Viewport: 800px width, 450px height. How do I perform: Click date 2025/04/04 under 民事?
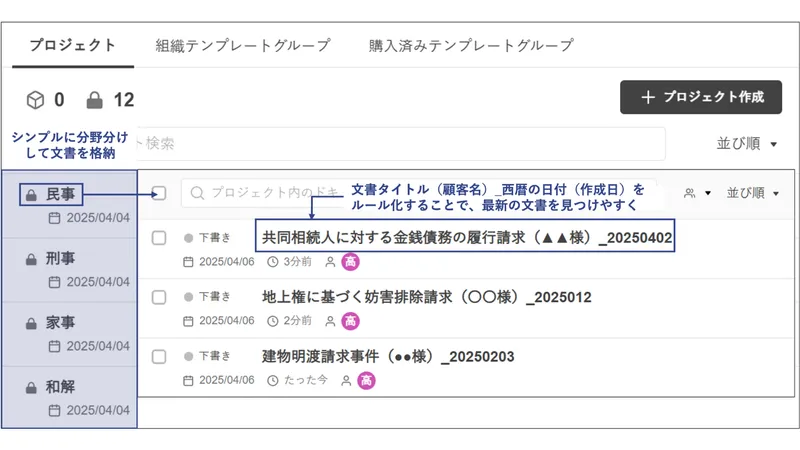click(x=98, y=218)
